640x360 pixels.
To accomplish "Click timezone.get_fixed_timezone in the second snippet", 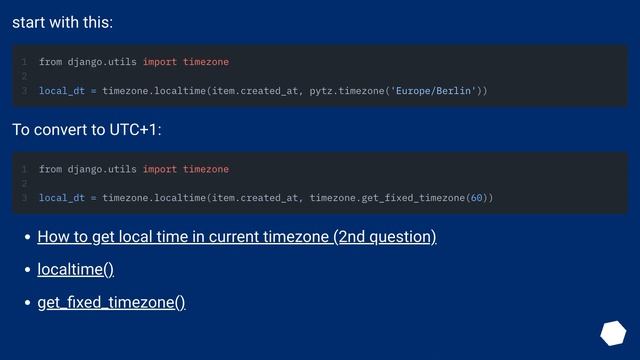I will 387,198.
